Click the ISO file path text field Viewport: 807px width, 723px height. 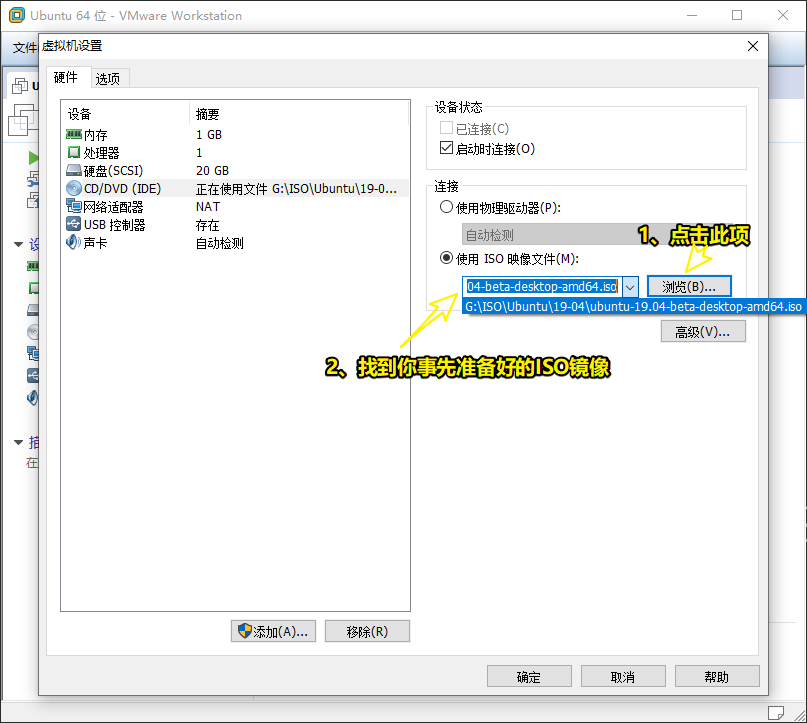(x=542, y=287)
